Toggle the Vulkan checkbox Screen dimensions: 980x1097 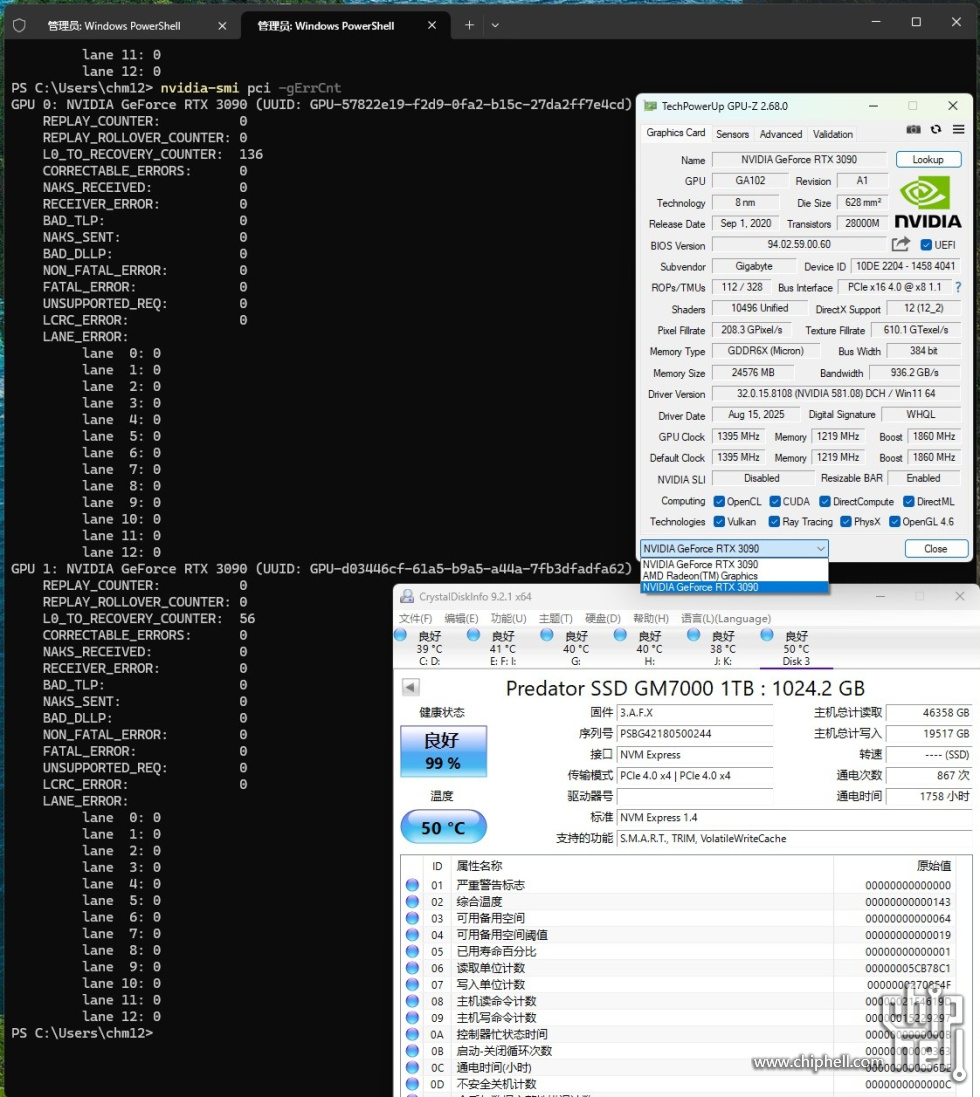(x=719, y=522)
